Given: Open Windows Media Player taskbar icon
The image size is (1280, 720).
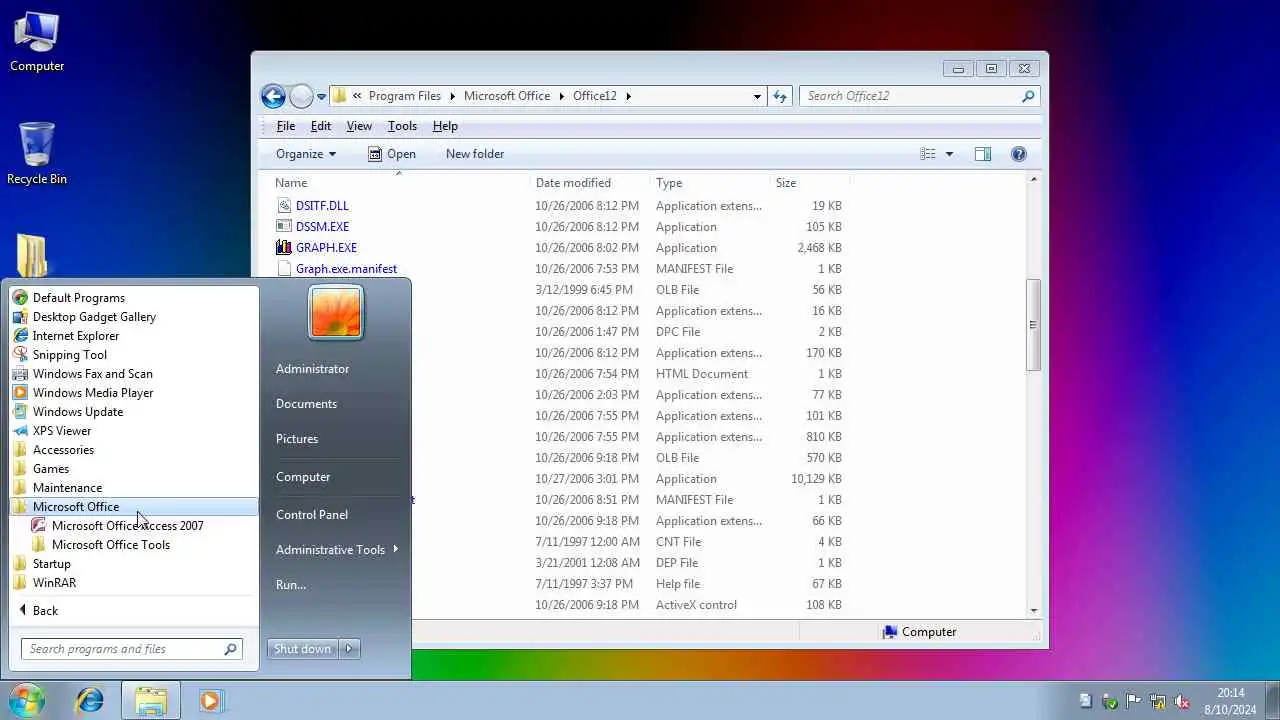Looking at the screenshot, I should 210,700.
